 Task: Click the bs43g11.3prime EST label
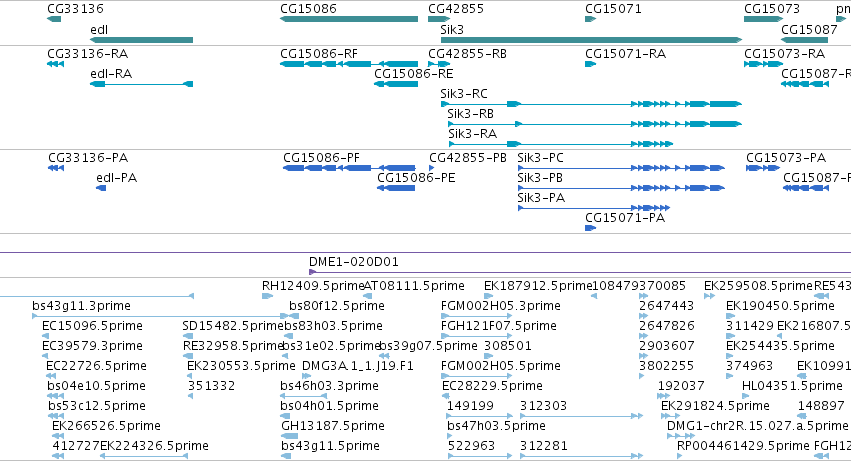(81, 306)
